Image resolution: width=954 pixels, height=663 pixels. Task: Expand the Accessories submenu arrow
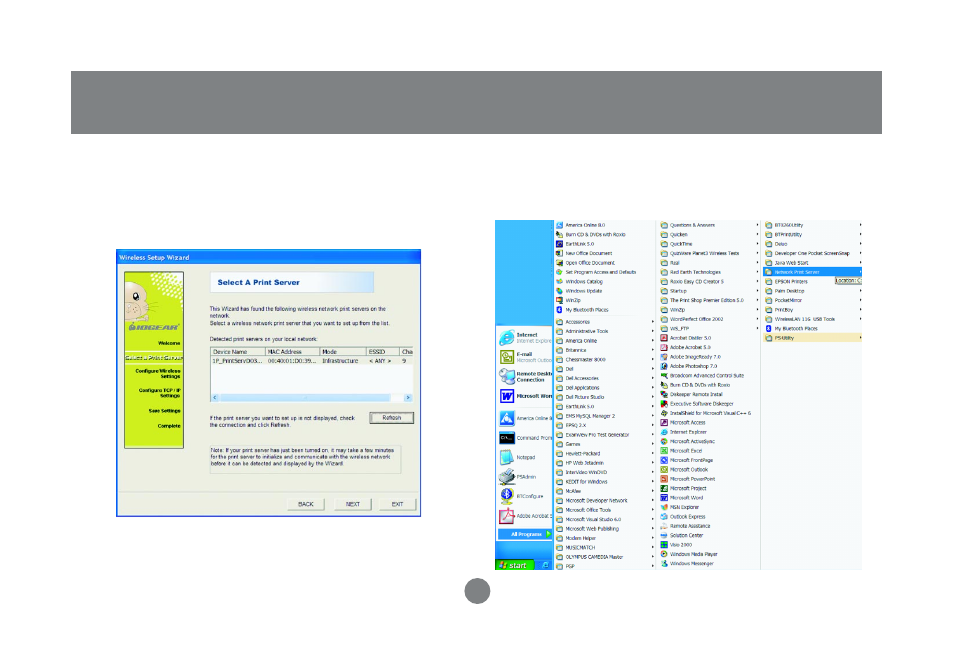653,322
